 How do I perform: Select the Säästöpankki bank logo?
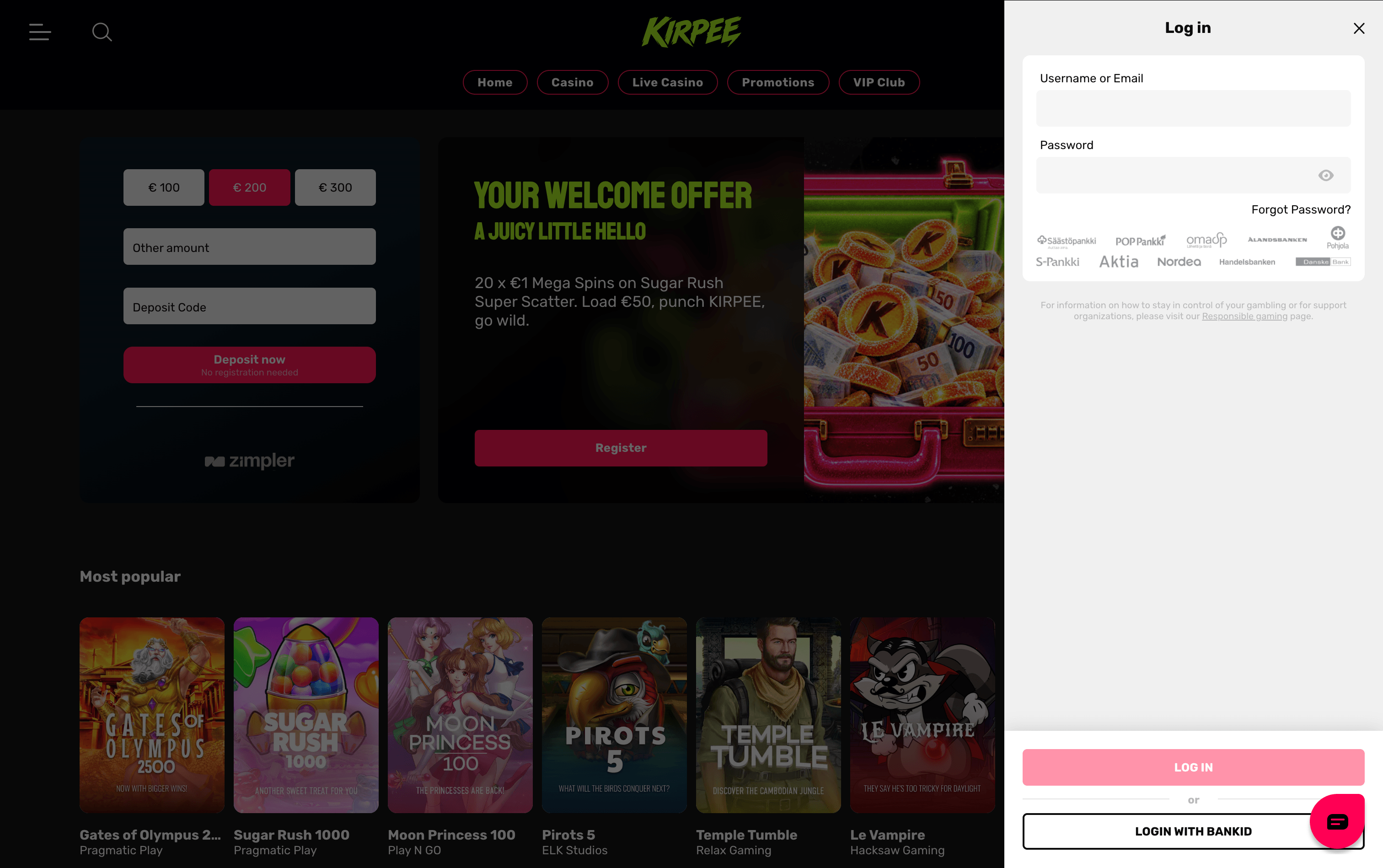1066,241
